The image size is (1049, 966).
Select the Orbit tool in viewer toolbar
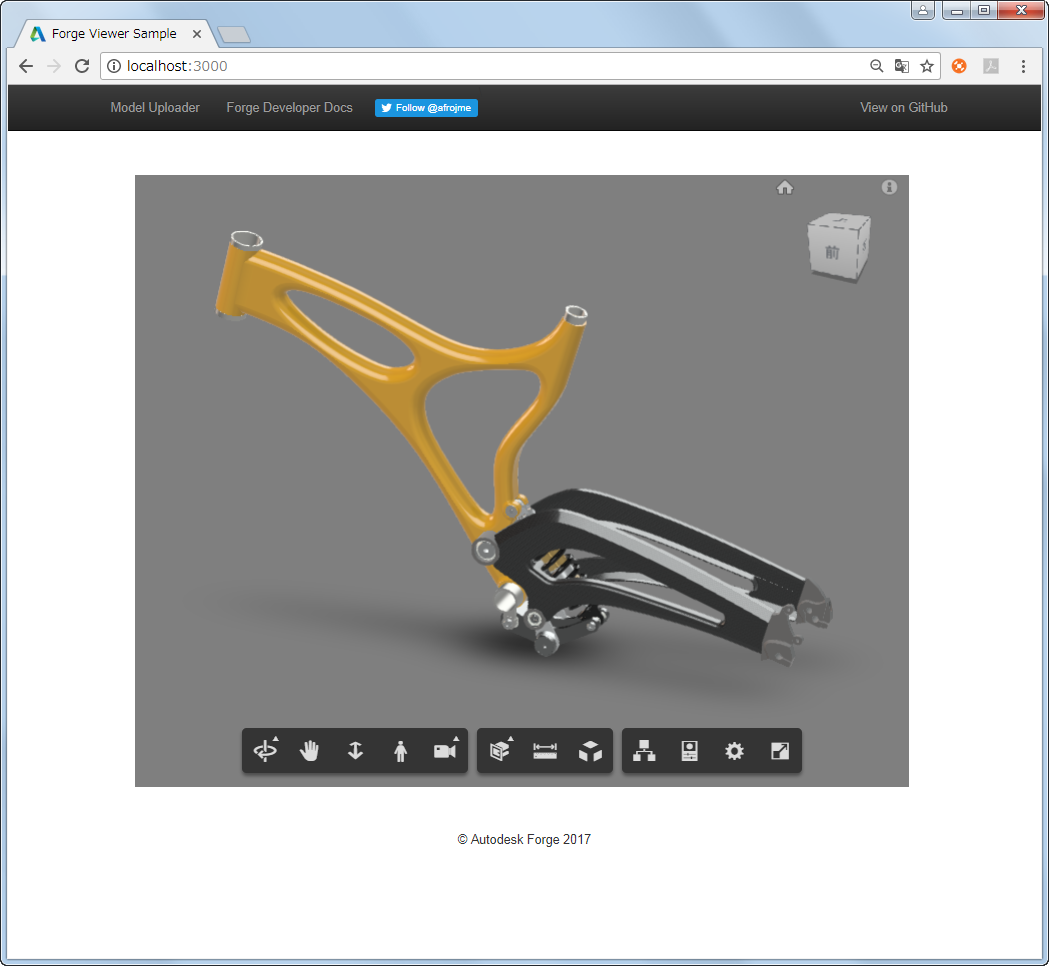[x=266, y=751]
